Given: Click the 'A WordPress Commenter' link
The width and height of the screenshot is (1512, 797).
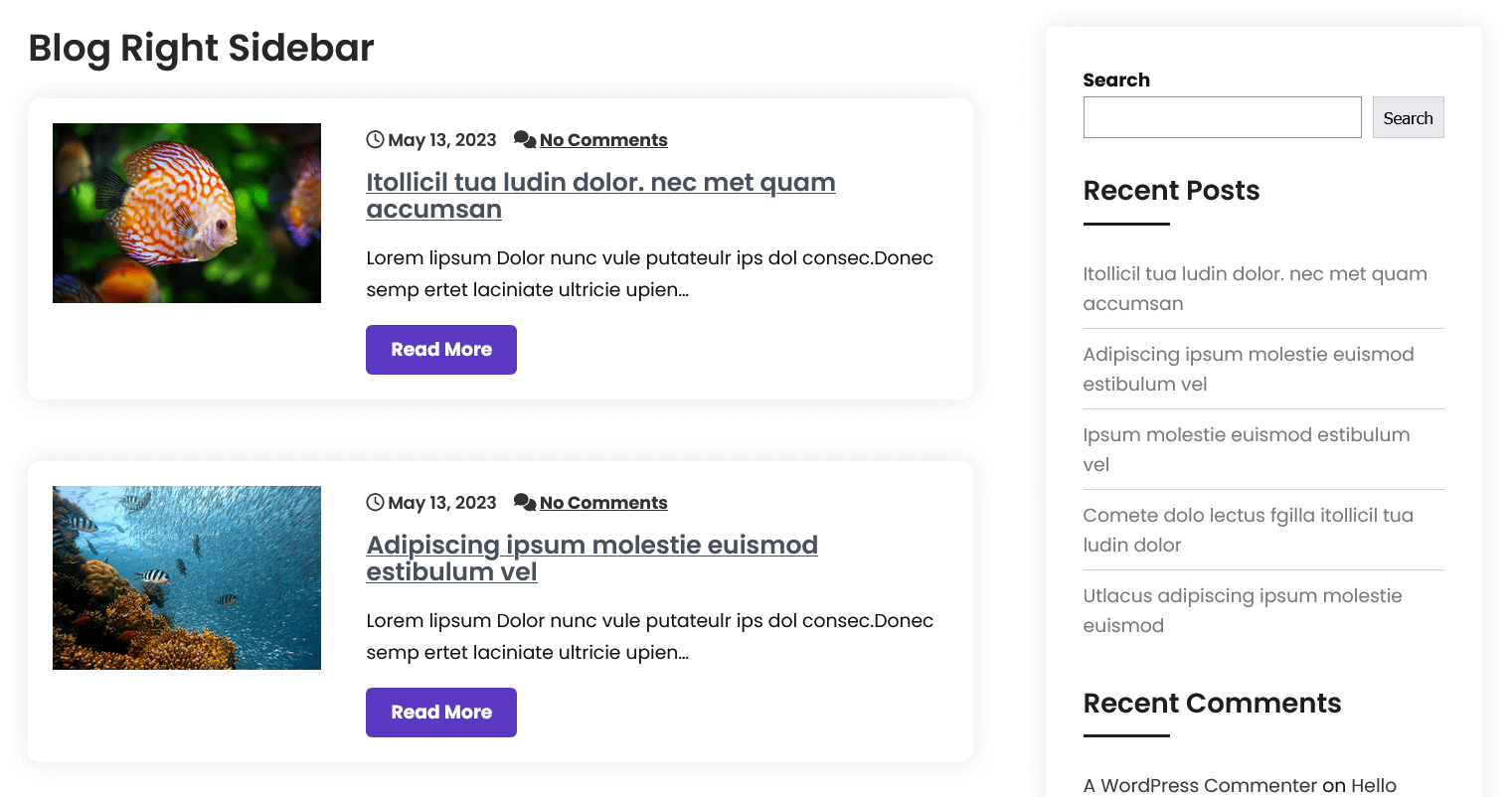Looking at the screenshot, I should coord(1200,785).
